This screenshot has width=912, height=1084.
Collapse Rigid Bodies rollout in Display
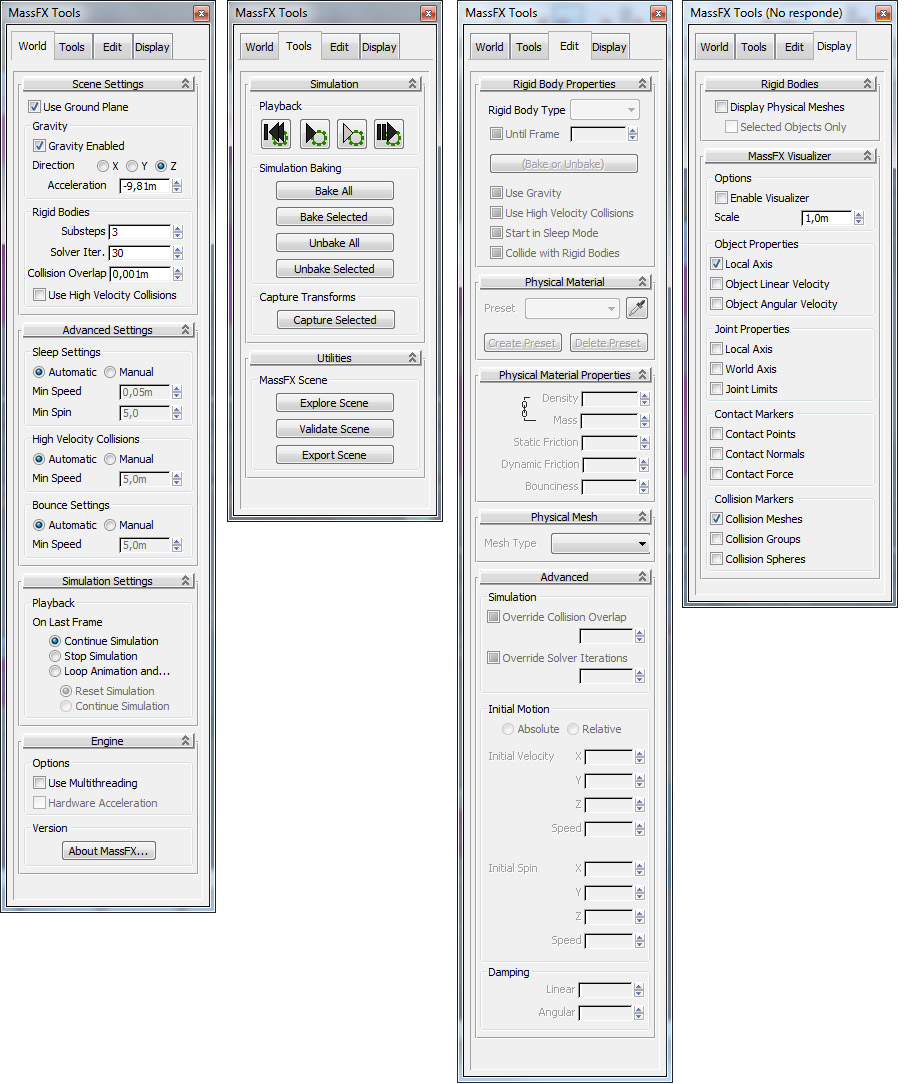pos(868,84)
